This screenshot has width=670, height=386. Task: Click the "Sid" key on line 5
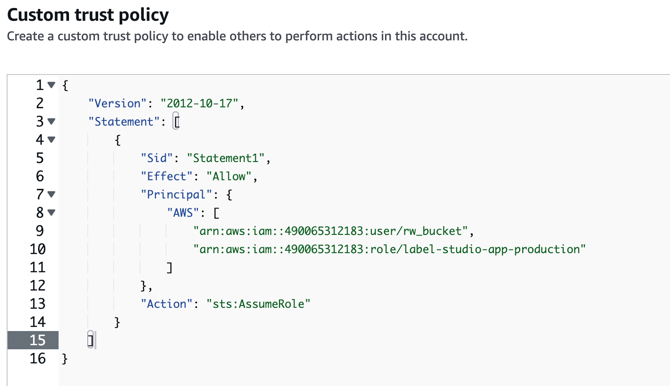click(157, 158)
